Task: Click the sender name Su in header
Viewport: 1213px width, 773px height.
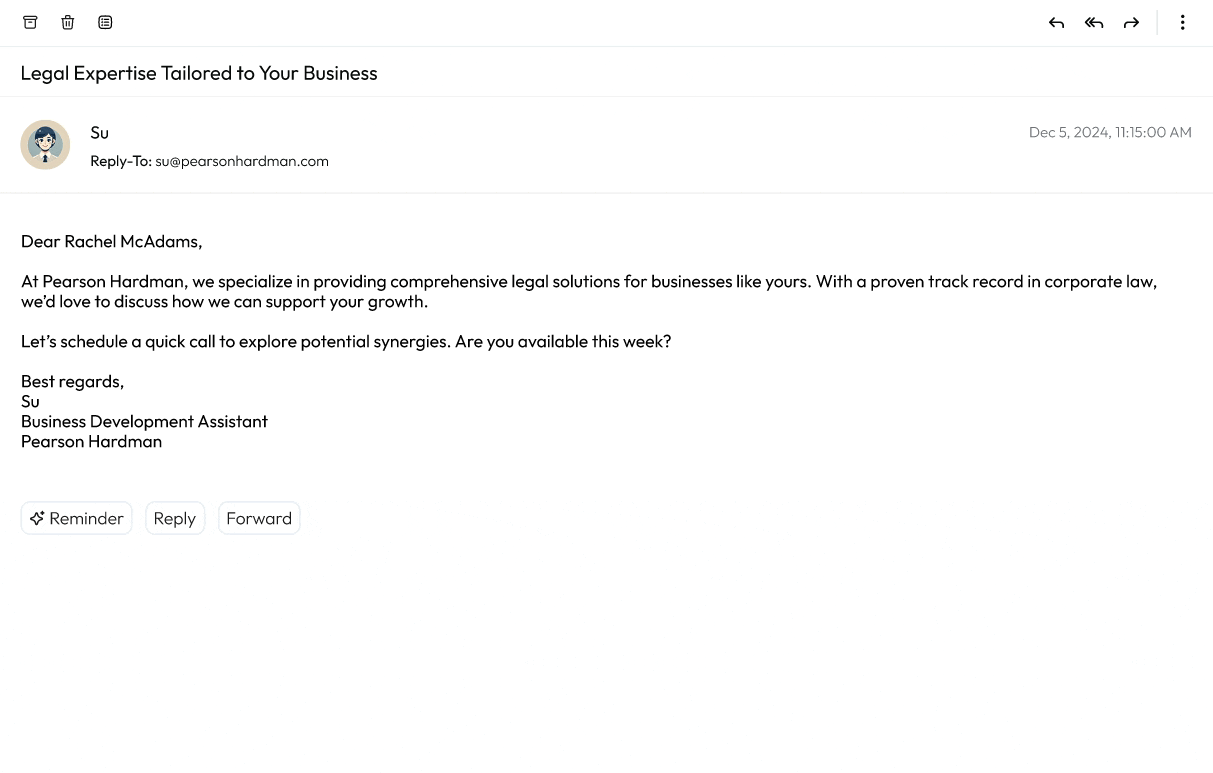Action: pos(99,133)
